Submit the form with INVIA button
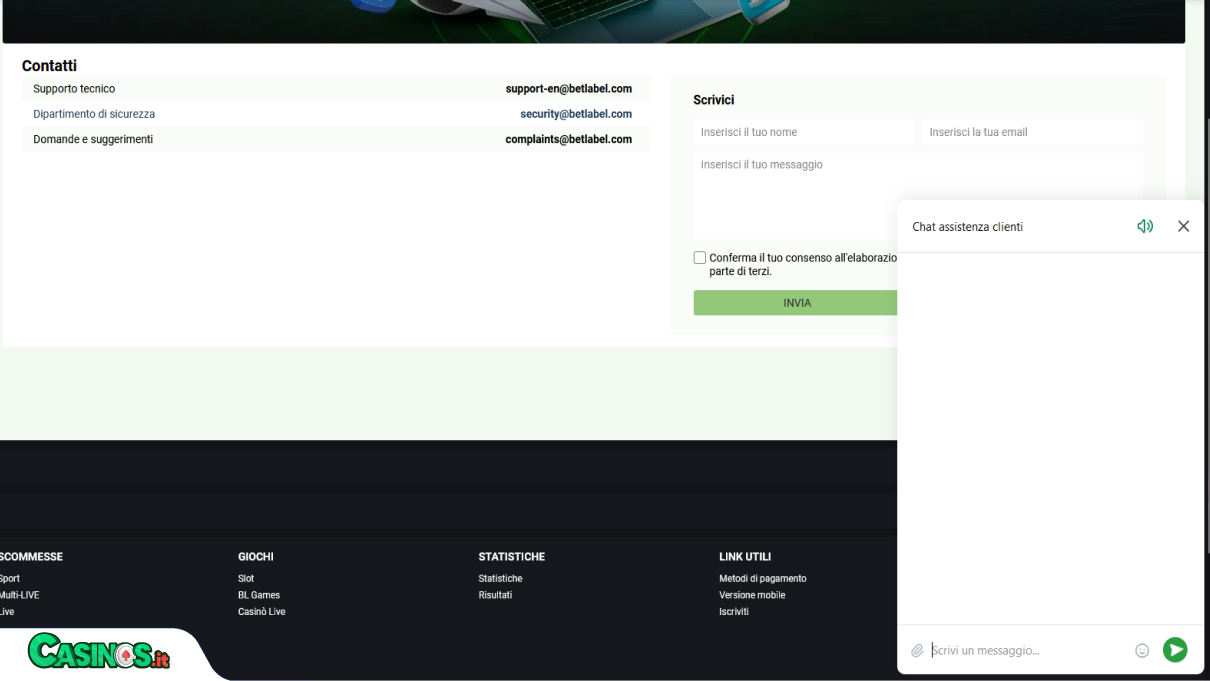1210x681 pixels. 795,303
